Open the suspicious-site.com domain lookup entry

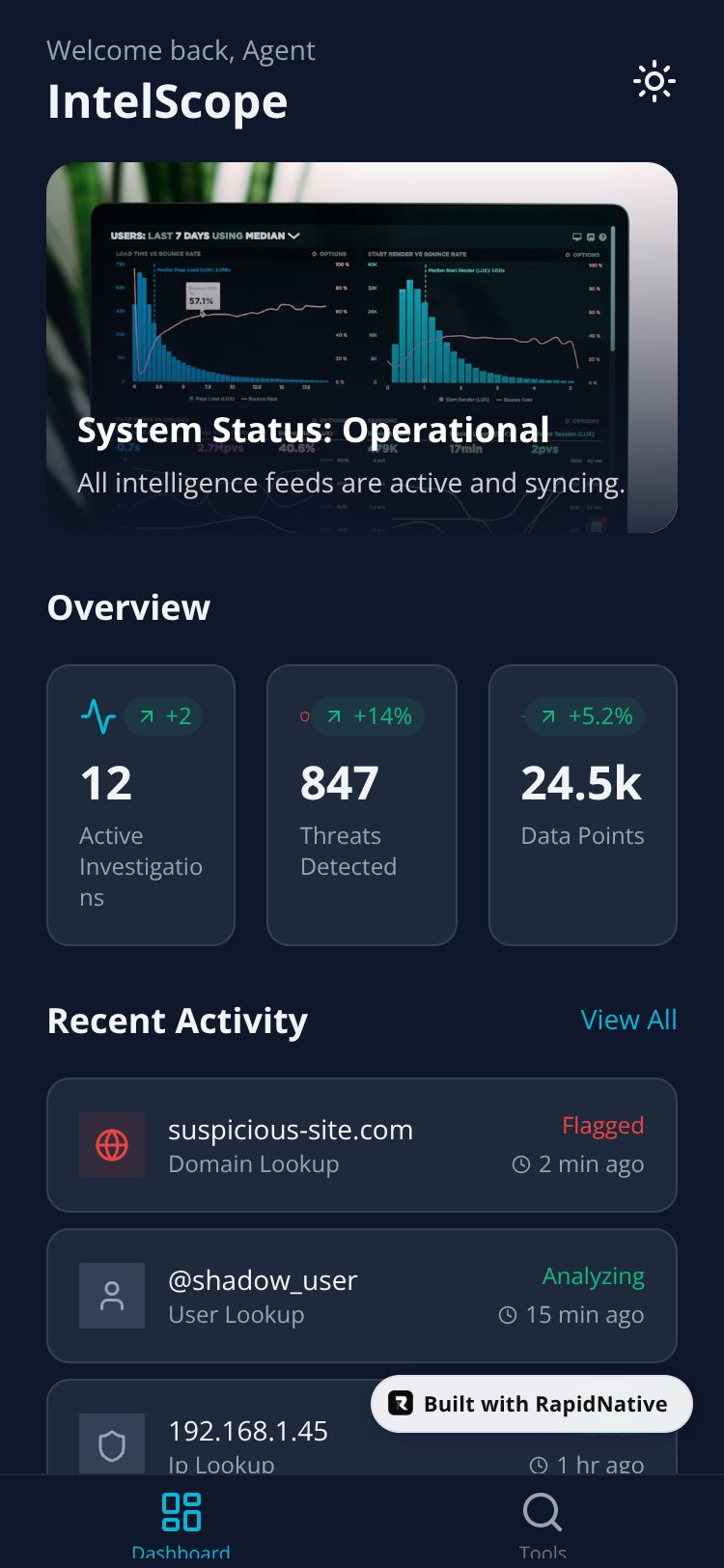point(290,1145)
